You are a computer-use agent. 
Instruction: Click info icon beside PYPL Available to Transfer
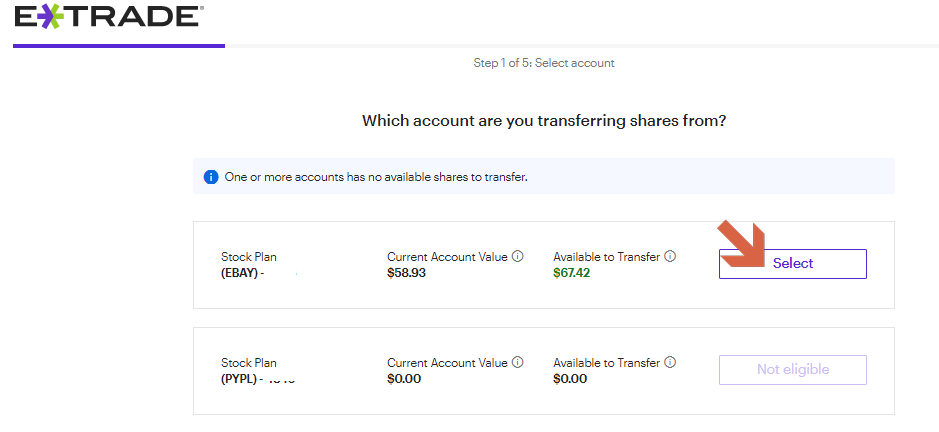pyautogui.click(x=670, y=363)
